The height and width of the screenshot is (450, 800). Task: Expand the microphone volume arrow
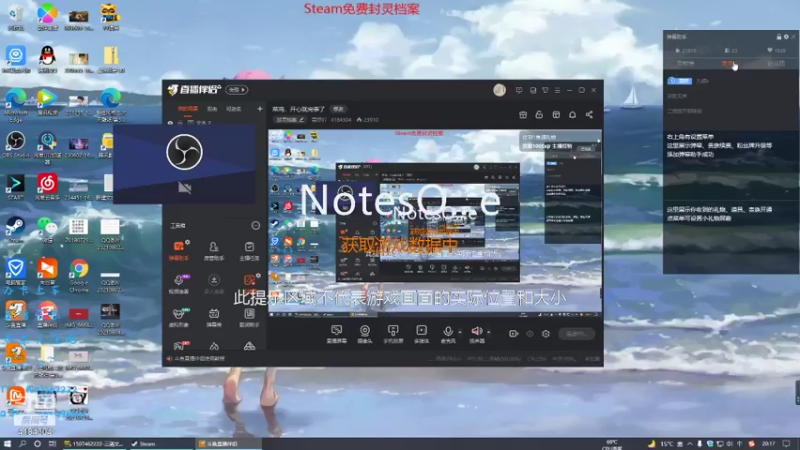pos(460,332)
